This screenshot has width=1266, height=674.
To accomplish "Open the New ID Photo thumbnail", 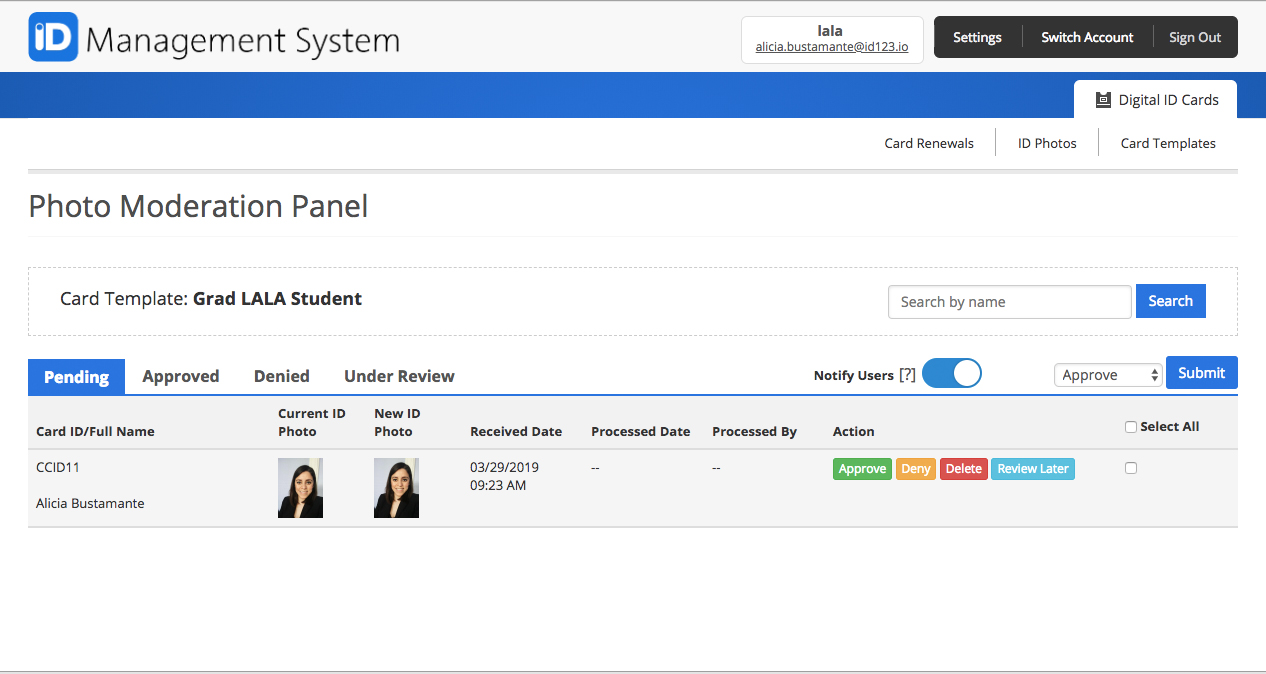I will tap(396, 488).
